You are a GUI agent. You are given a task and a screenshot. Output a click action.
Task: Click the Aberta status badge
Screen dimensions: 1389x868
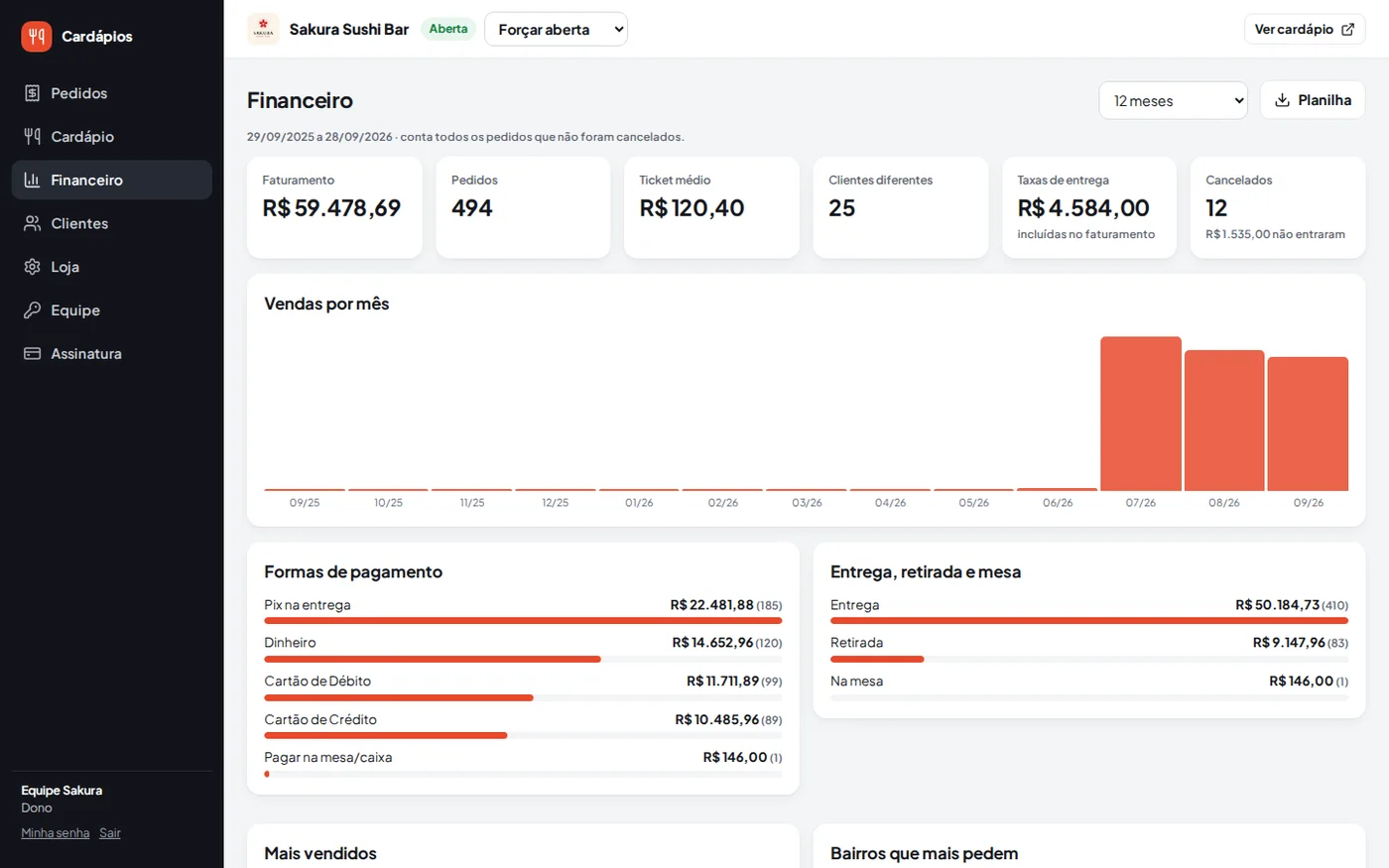pos(448,29)
